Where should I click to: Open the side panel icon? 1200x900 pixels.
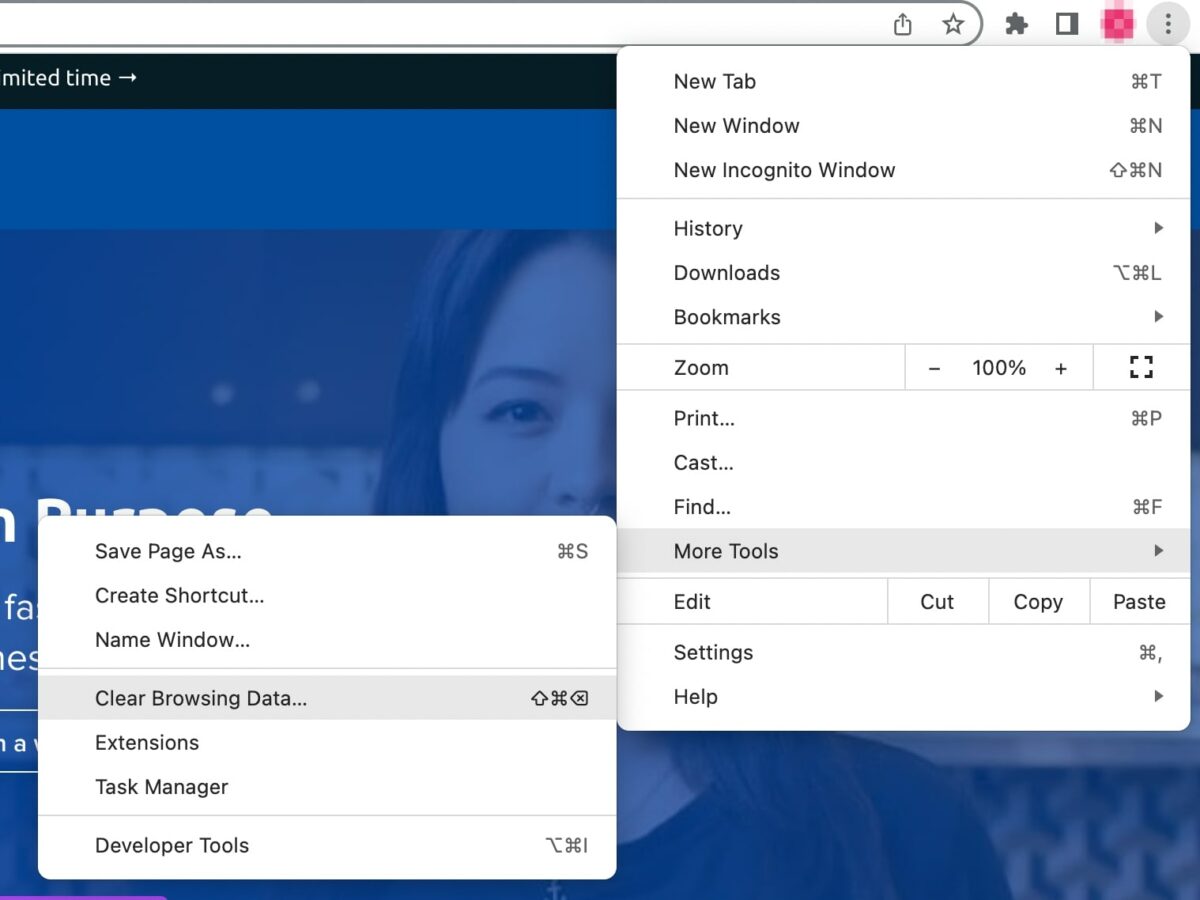point(1066,23)
